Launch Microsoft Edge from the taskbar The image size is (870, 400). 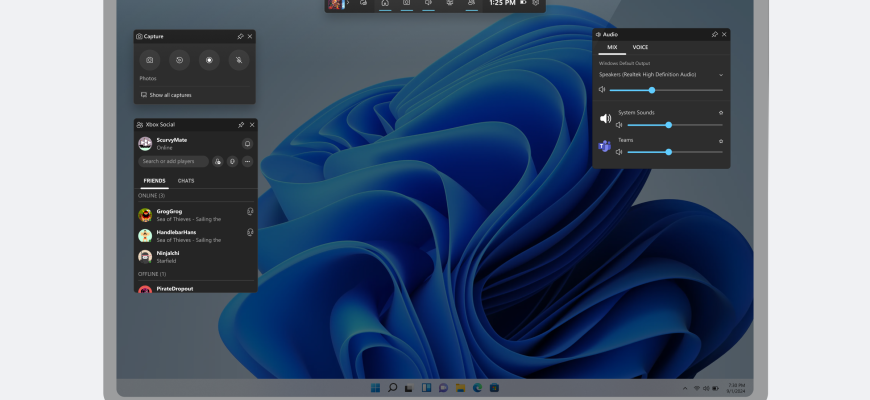(477, 388)
